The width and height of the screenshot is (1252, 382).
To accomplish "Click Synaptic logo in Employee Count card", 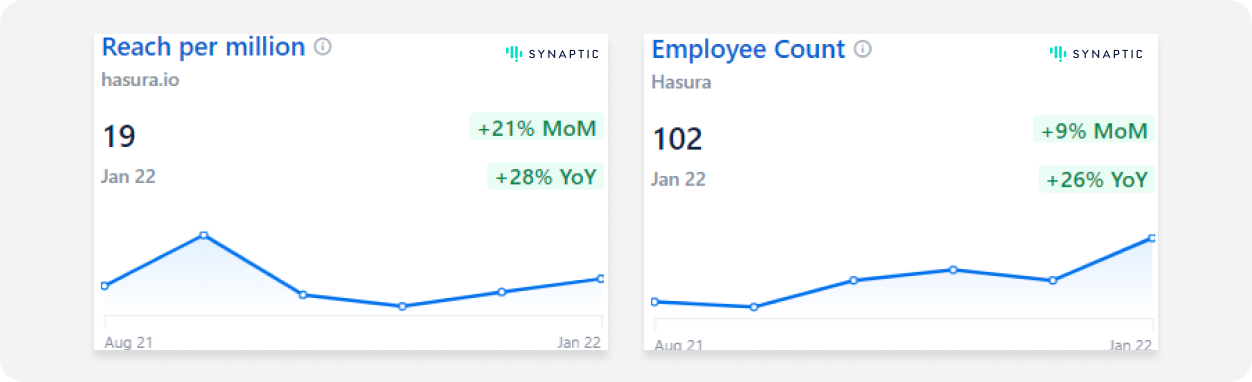I will [1096, 54].
